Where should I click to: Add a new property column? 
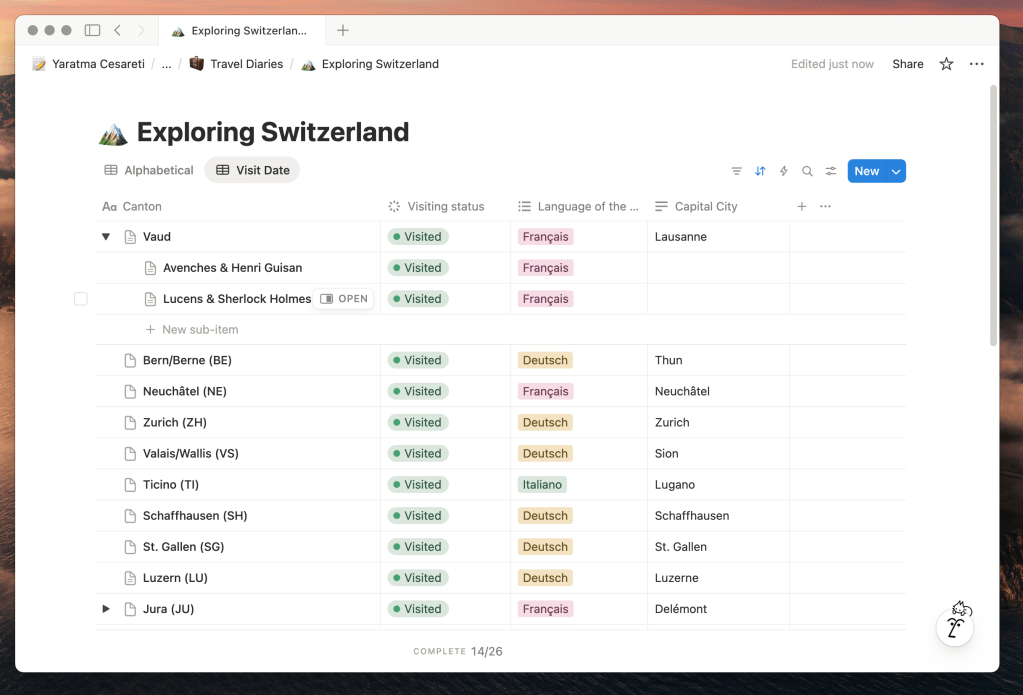click(x=801, y=206)
